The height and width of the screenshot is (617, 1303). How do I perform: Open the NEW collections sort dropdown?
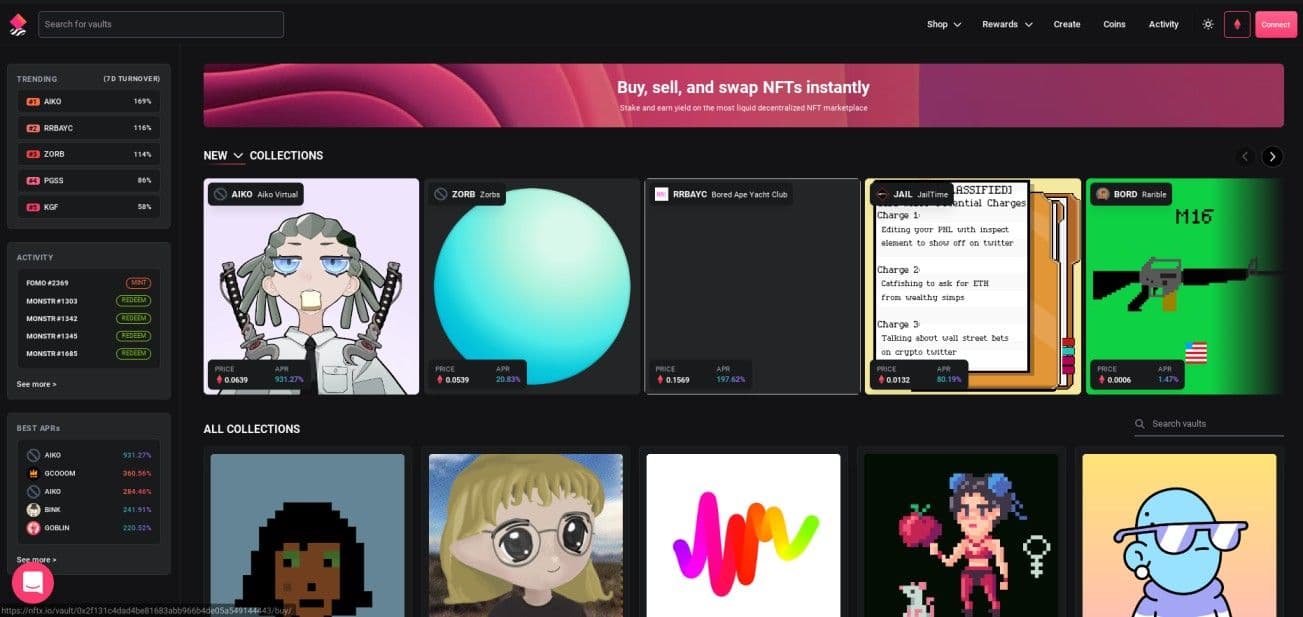238,156
